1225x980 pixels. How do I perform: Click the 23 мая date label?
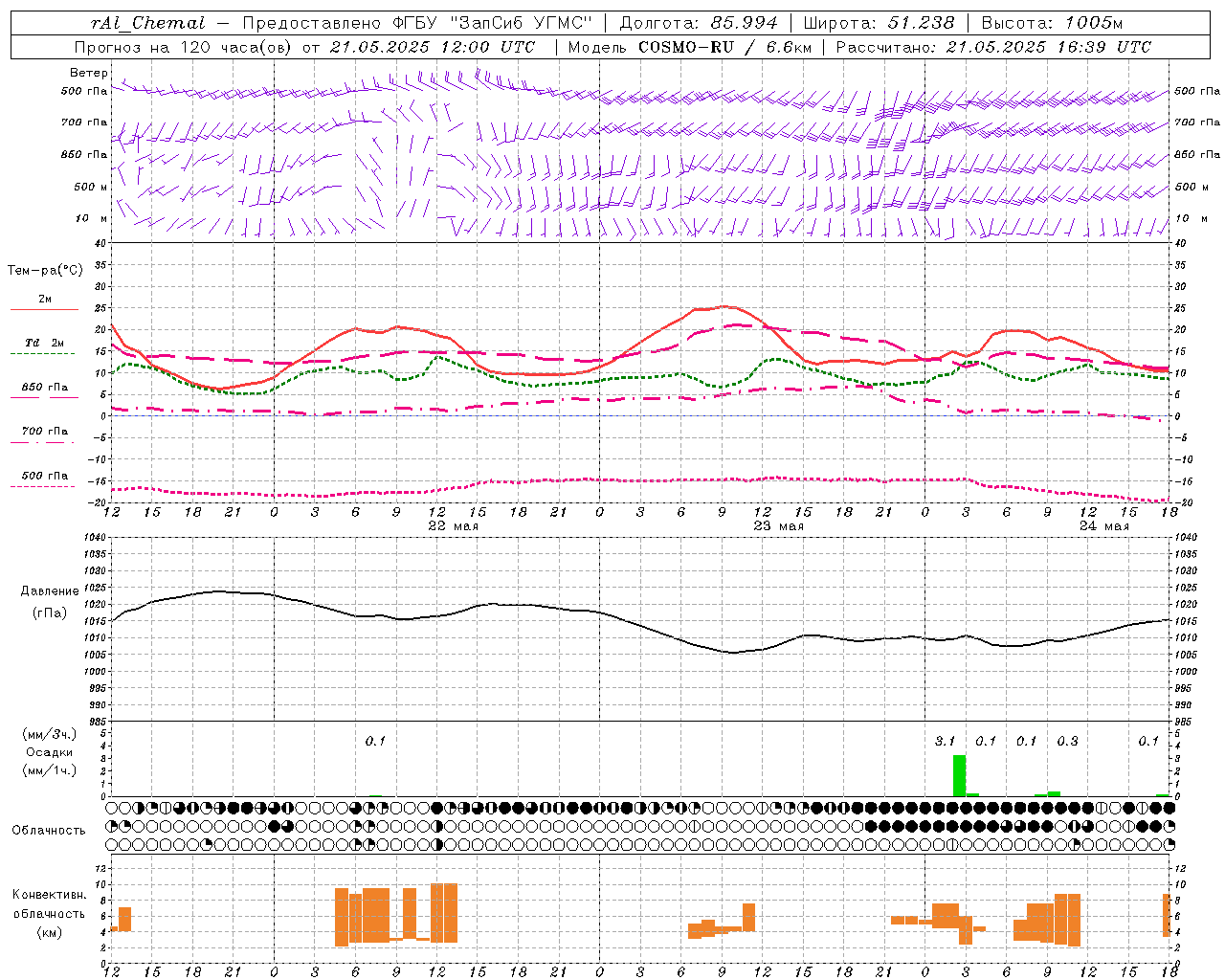pyautogui.click(x=778, y=526)
